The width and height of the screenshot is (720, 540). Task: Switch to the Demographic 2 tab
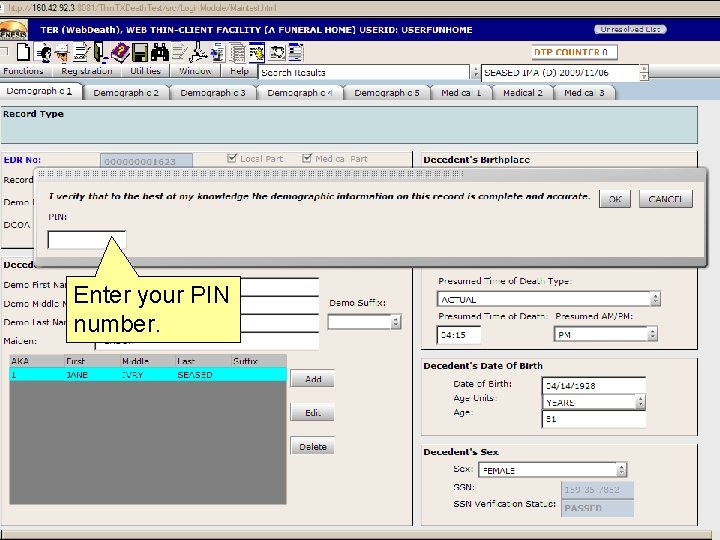126,93
